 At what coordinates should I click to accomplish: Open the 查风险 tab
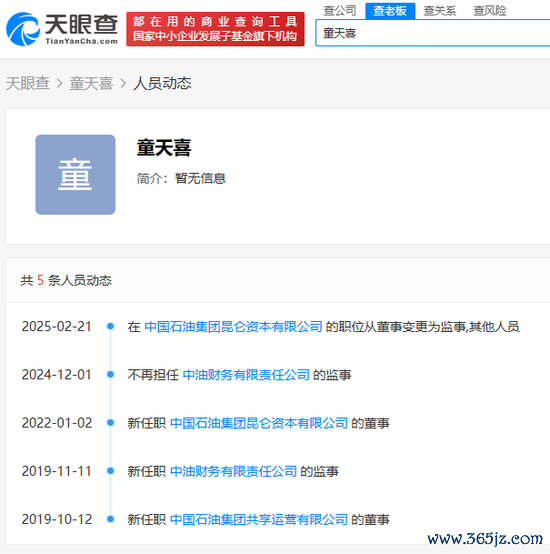click(490, 11)
